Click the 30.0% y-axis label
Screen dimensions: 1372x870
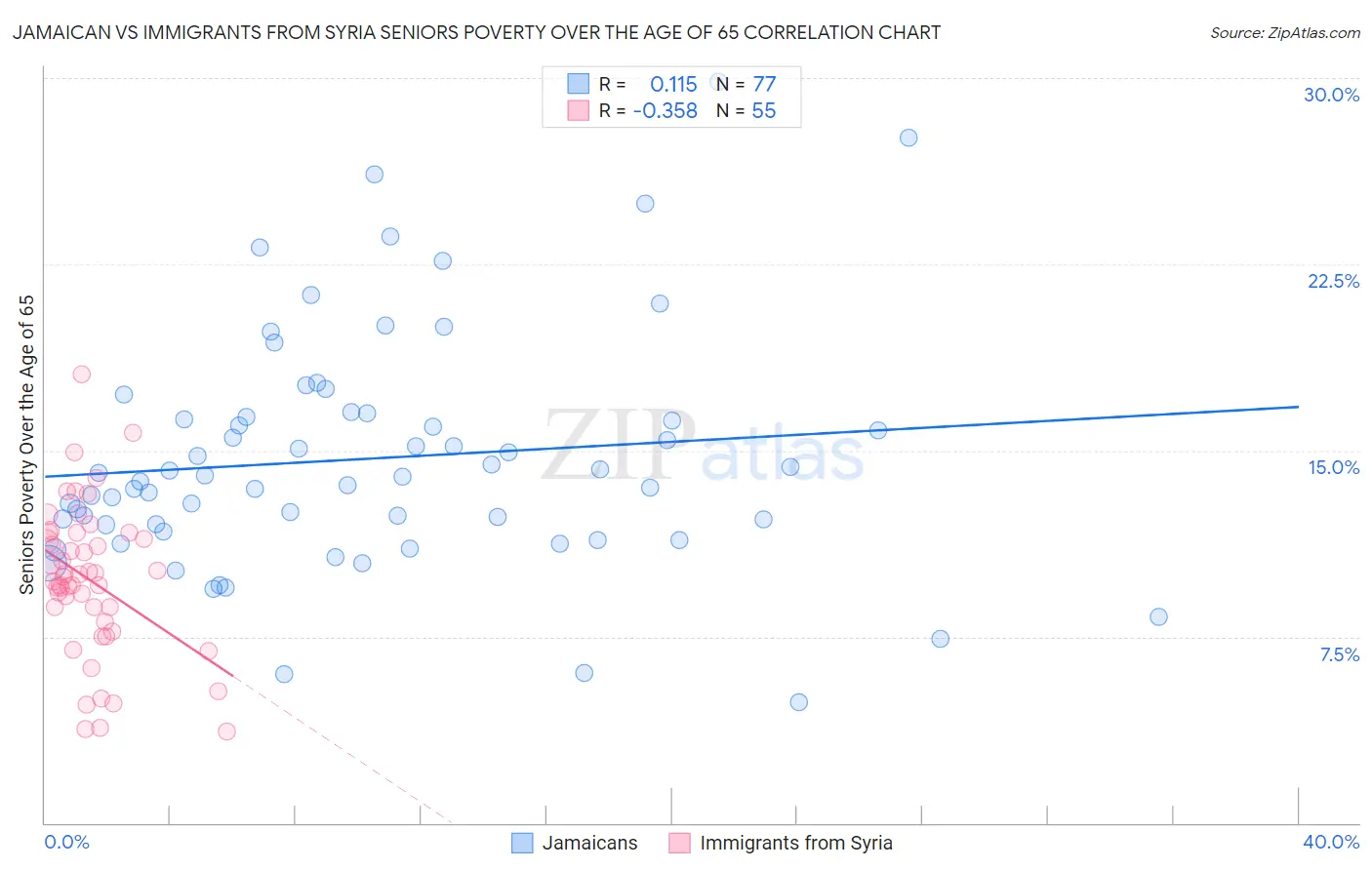point(1331,95)
